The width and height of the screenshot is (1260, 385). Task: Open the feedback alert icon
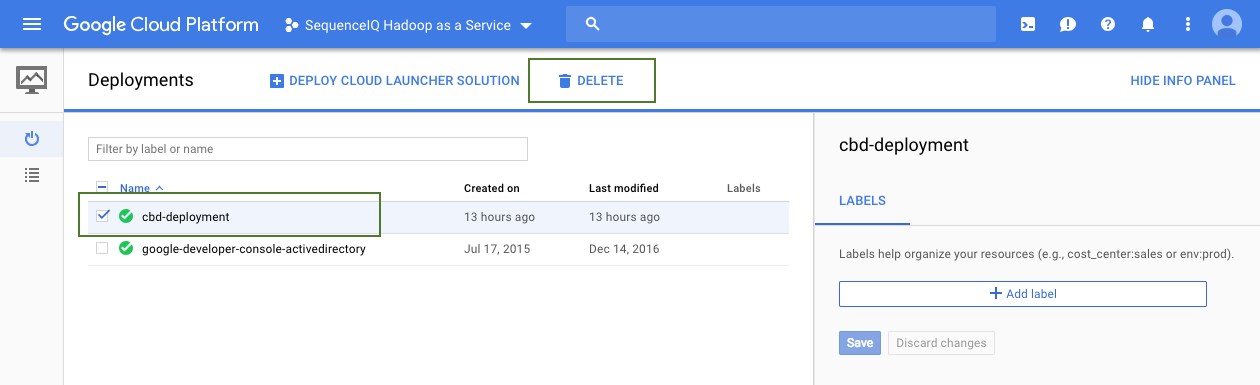[1068, 24]
